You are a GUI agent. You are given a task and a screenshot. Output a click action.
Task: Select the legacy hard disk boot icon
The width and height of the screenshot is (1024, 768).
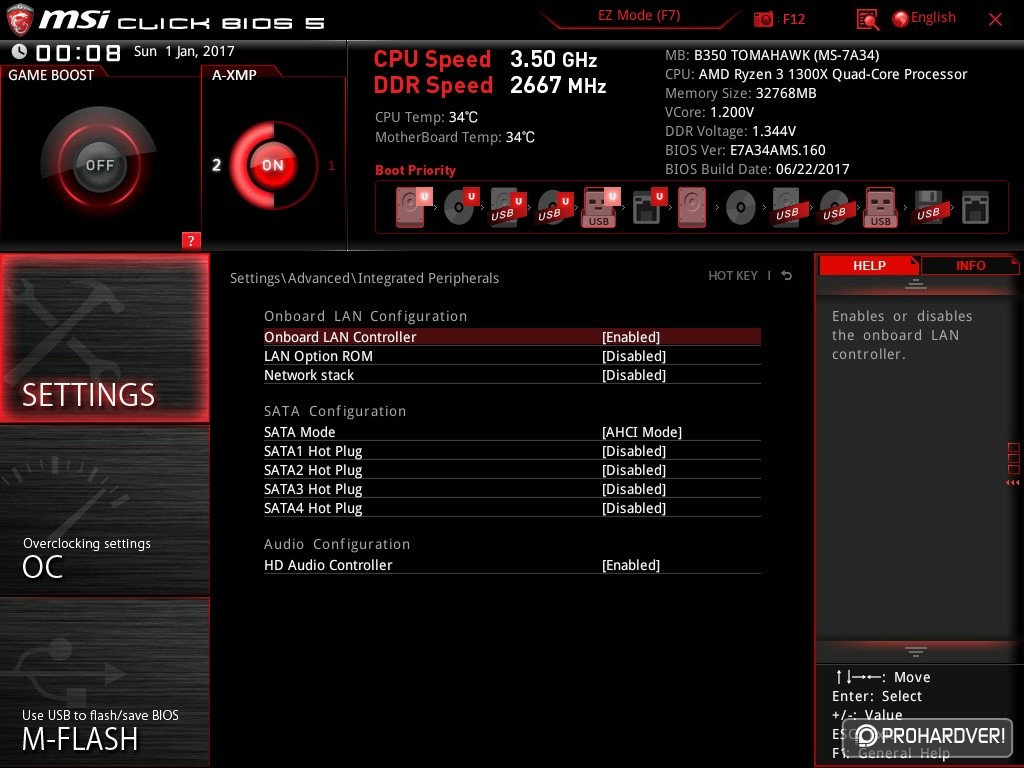pos(692,207)
